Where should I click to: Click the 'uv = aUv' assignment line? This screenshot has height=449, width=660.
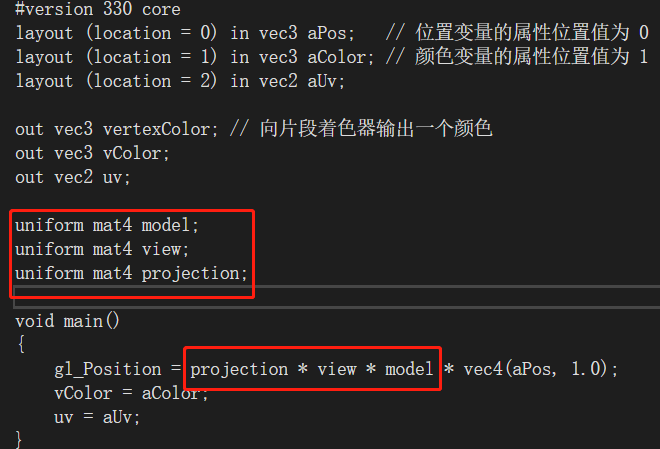[x=97, y=417]
